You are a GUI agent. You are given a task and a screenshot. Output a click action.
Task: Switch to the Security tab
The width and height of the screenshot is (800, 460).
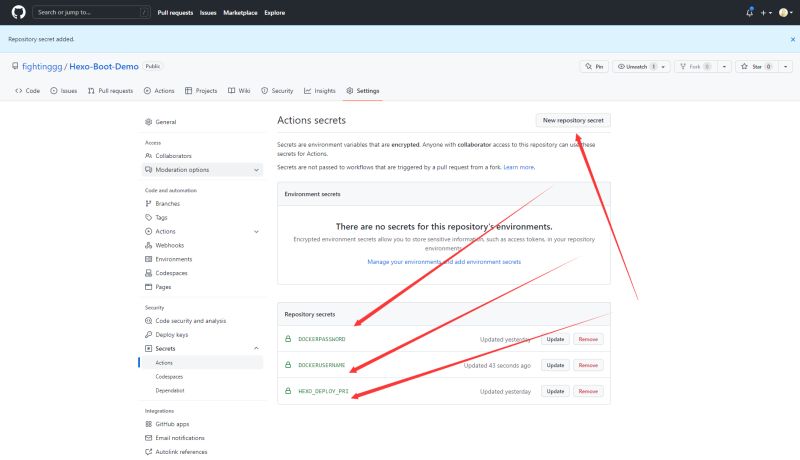(277, 91)
